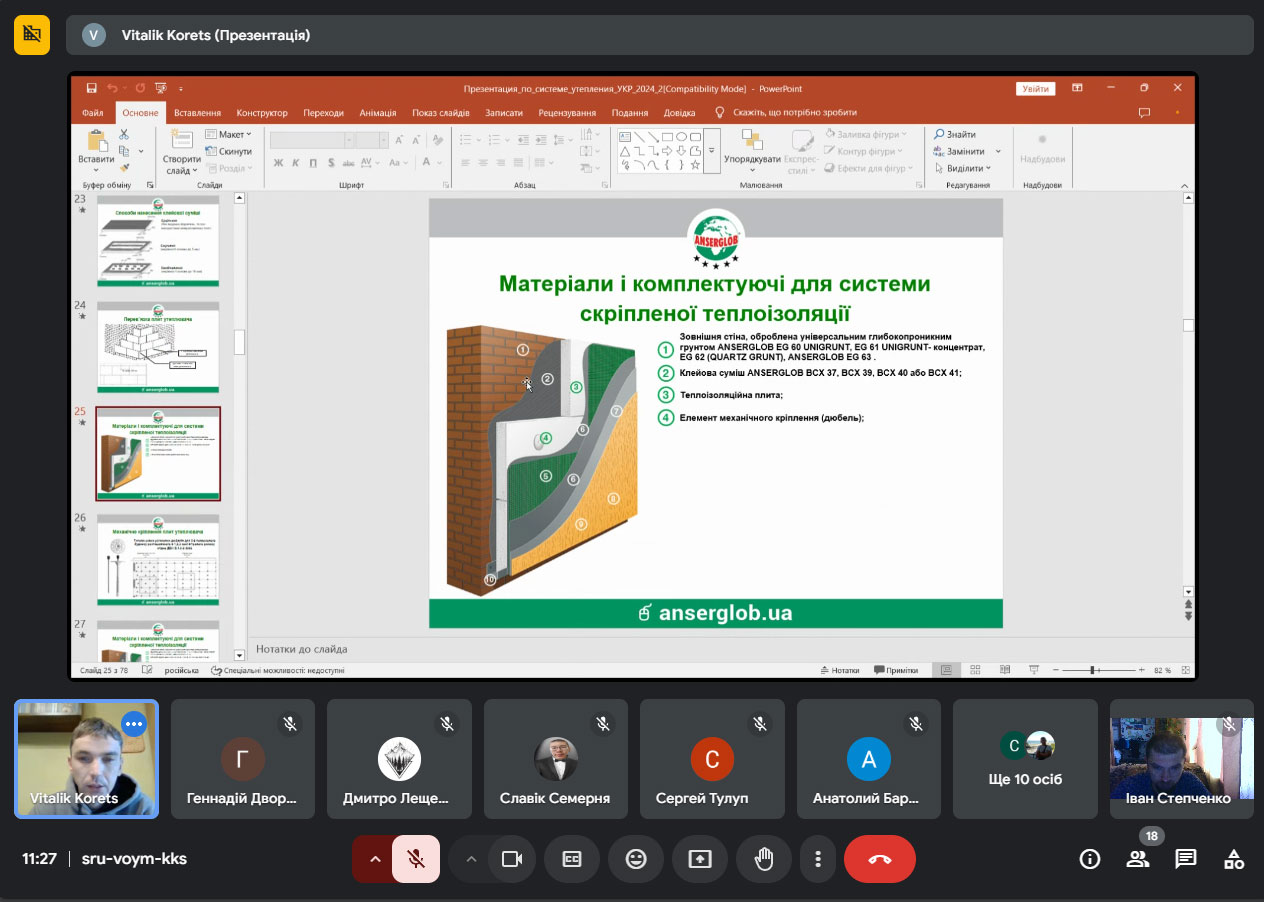Open the Анімація tab
The width and height of the screenshot is (1264, 902).
(378, 113)
